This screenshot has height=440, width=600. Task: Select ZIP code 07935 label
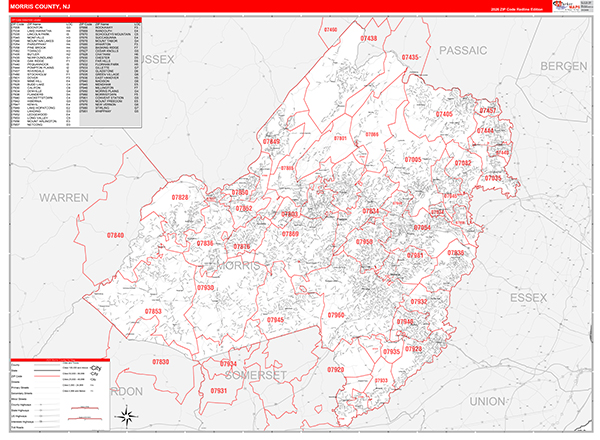point(391,352)
